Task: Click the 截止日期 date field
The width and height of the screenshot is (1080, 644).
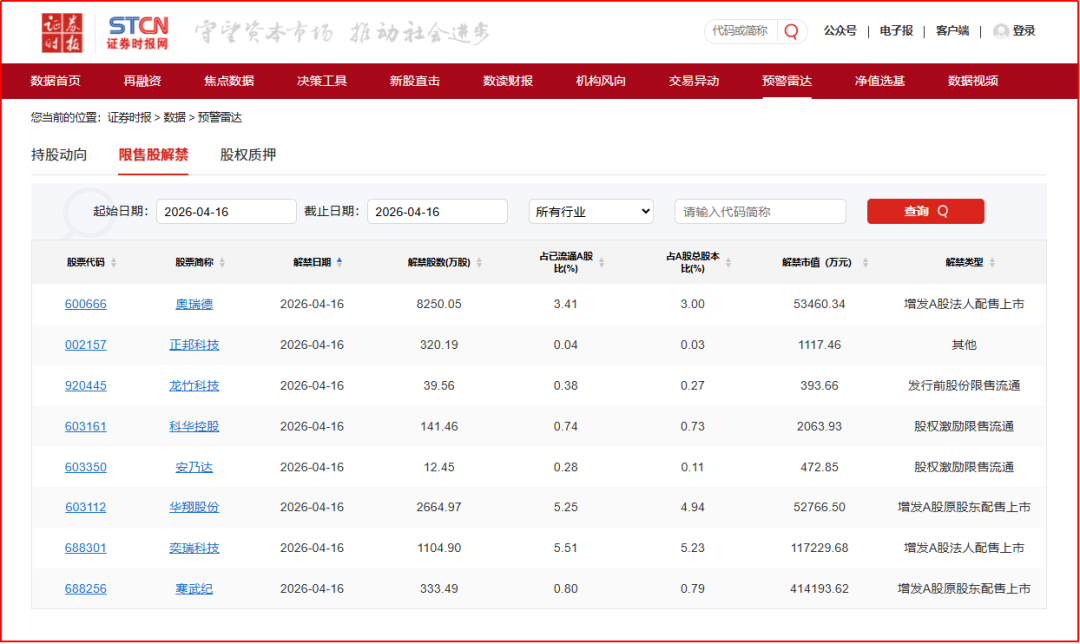Action: (x=437, y=211)
